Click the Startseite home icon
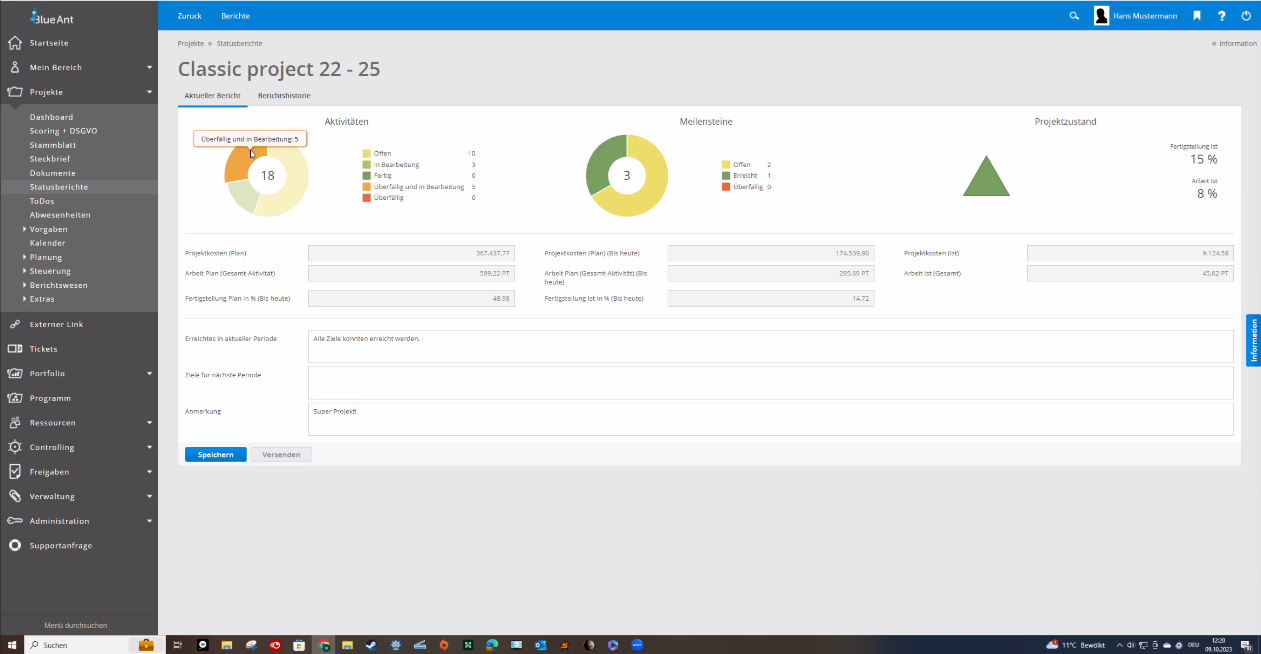 point(15,43)
